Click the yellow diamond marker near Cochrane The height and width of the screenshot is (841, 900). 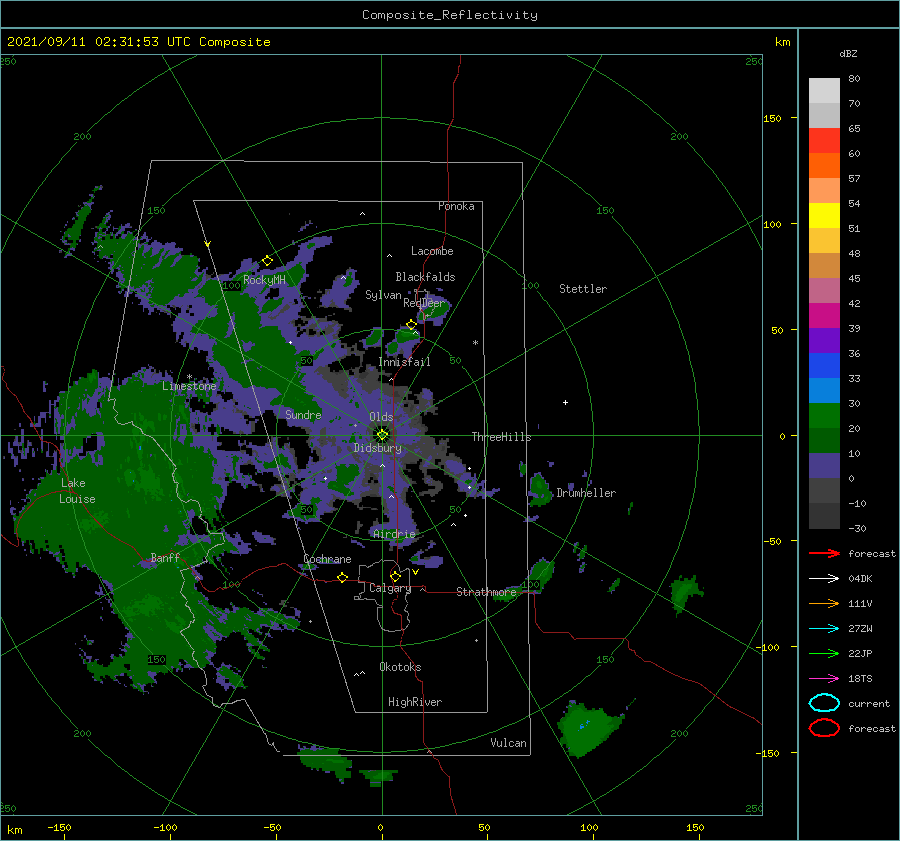tap(342, 577)
